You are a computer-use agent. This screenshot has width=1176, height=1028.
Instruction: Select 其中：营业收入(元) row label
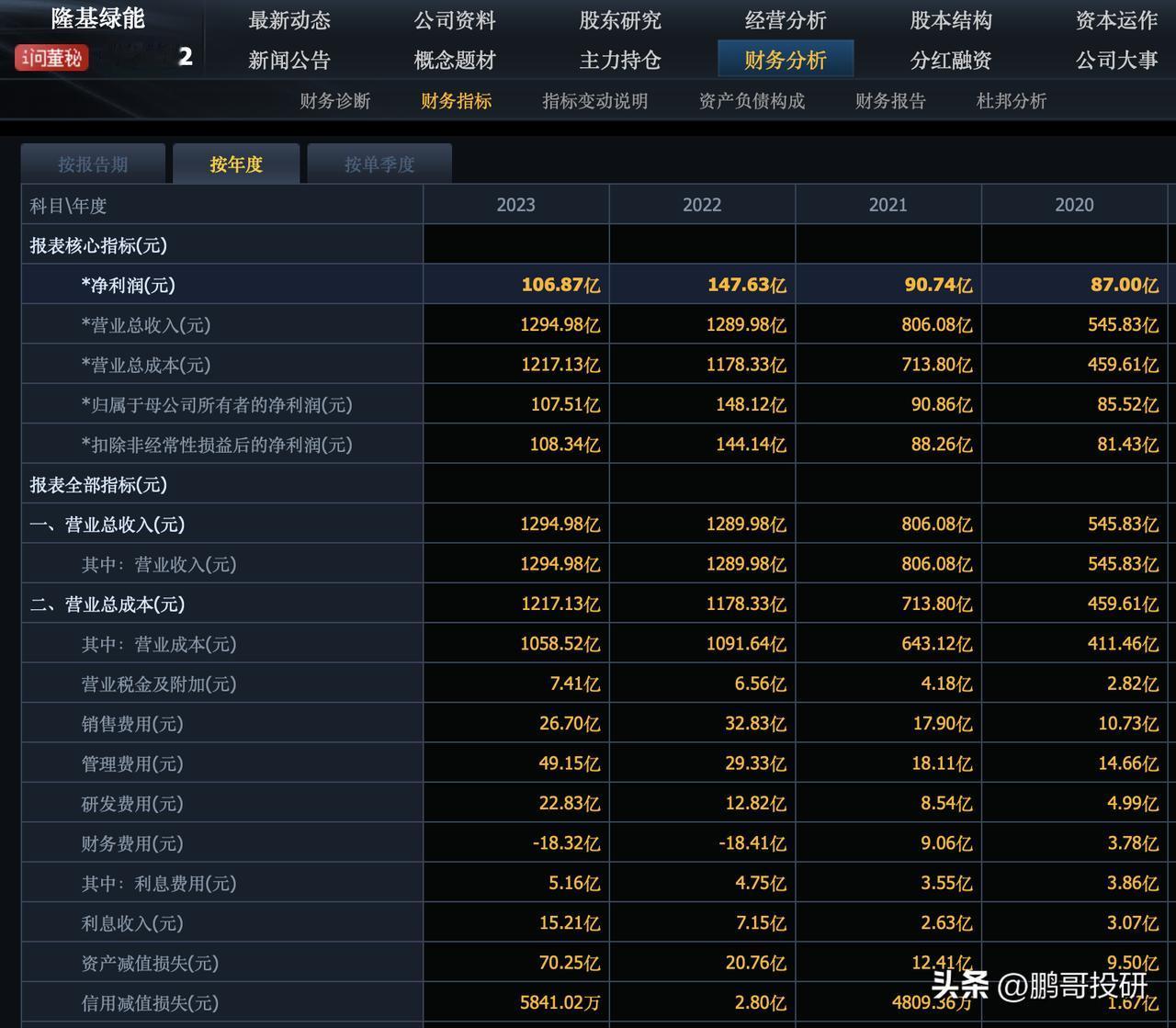point(158,564)
